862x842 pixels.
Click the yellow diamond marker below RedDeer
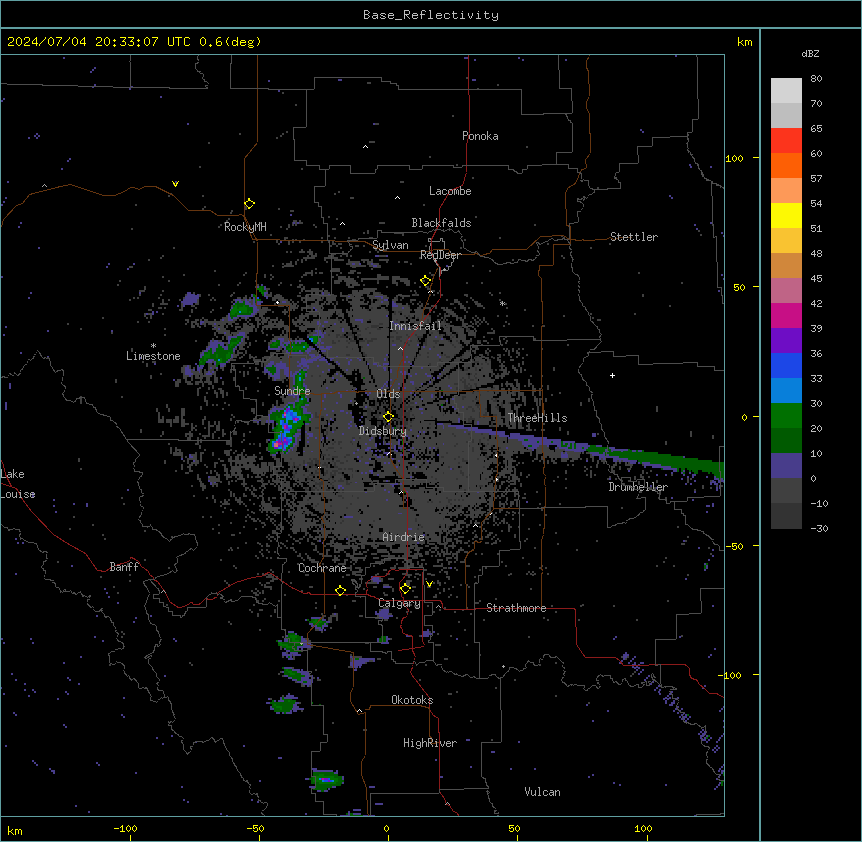(x=426, y=281)
